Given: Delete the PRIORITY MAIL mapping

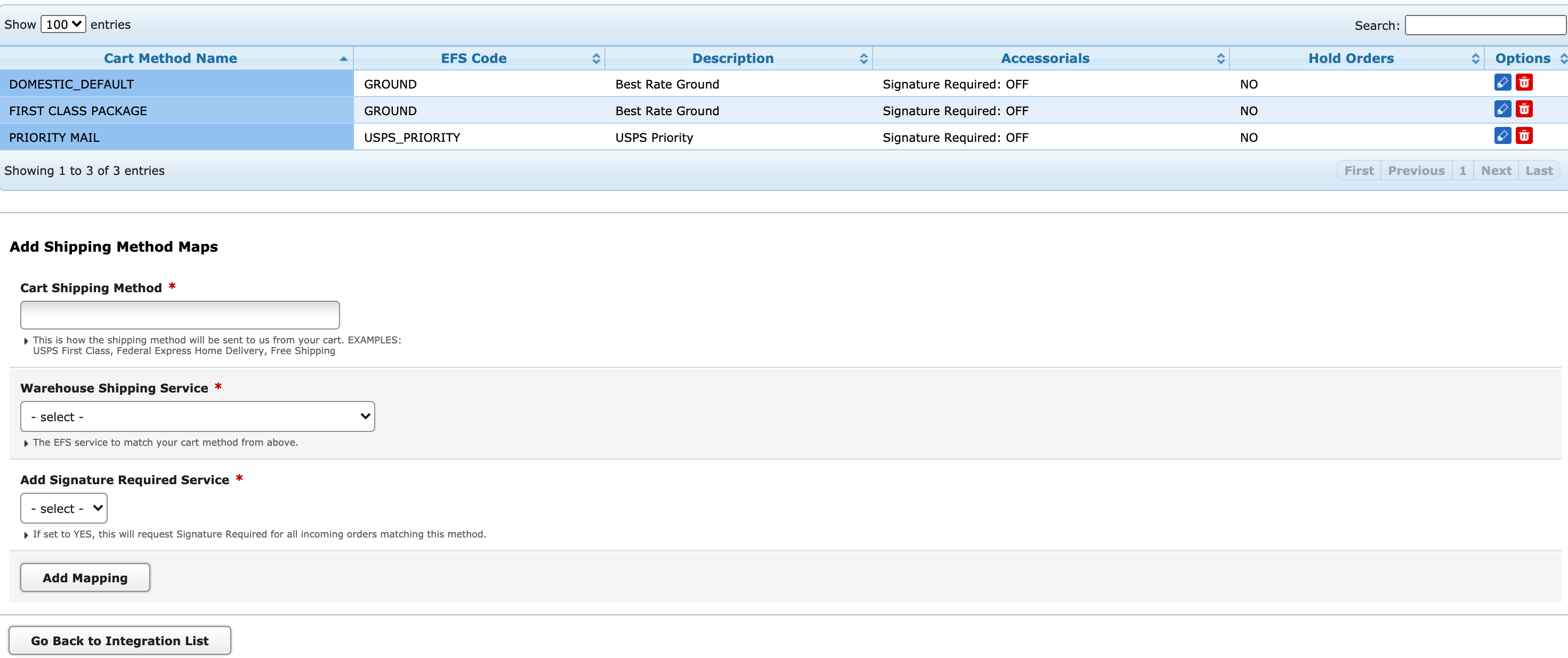Looking at the screenshot, I should click(x=1524, y=135).
